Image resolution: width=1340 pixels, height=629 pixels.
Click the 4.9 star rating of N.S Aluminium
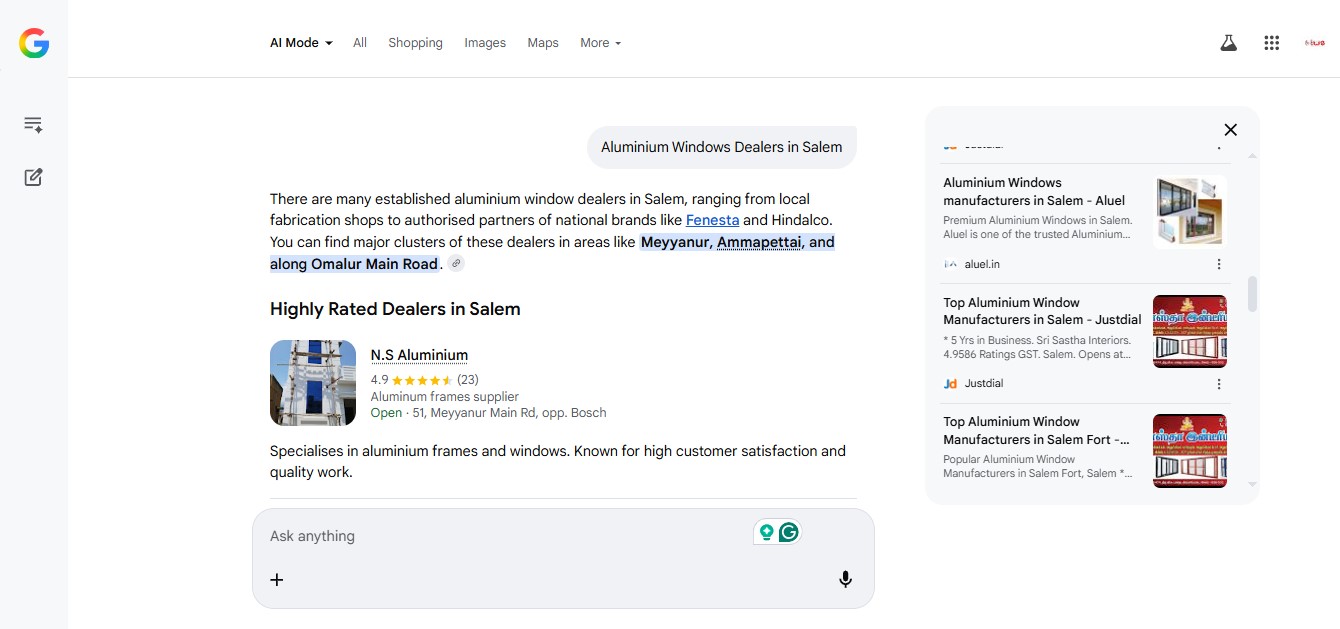point(424,380)
